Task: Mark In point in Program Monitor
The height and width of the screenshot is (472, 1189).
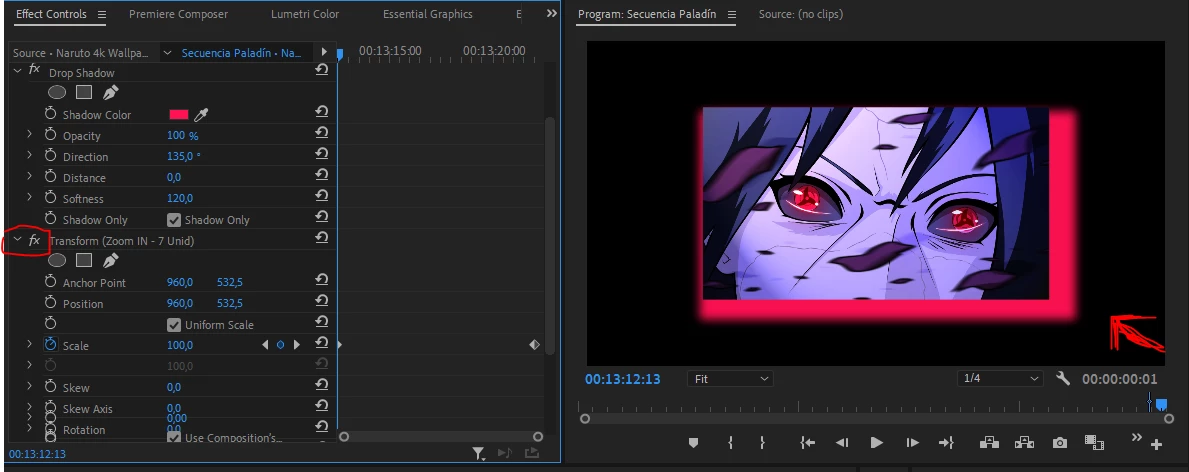Action: click(x=730, y=443)
